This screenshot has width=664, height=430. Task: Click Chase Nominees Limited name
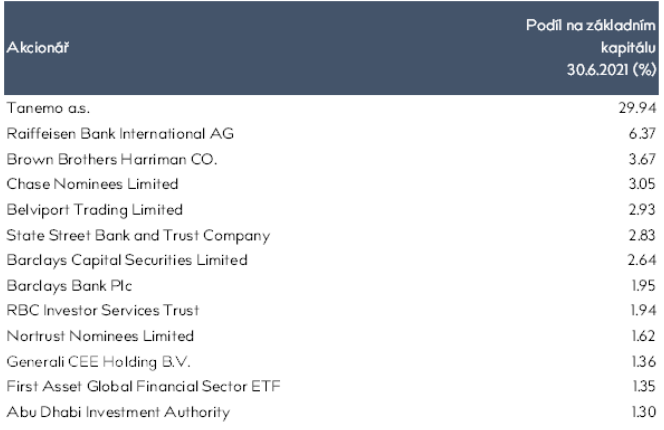(x=92, y=184)
